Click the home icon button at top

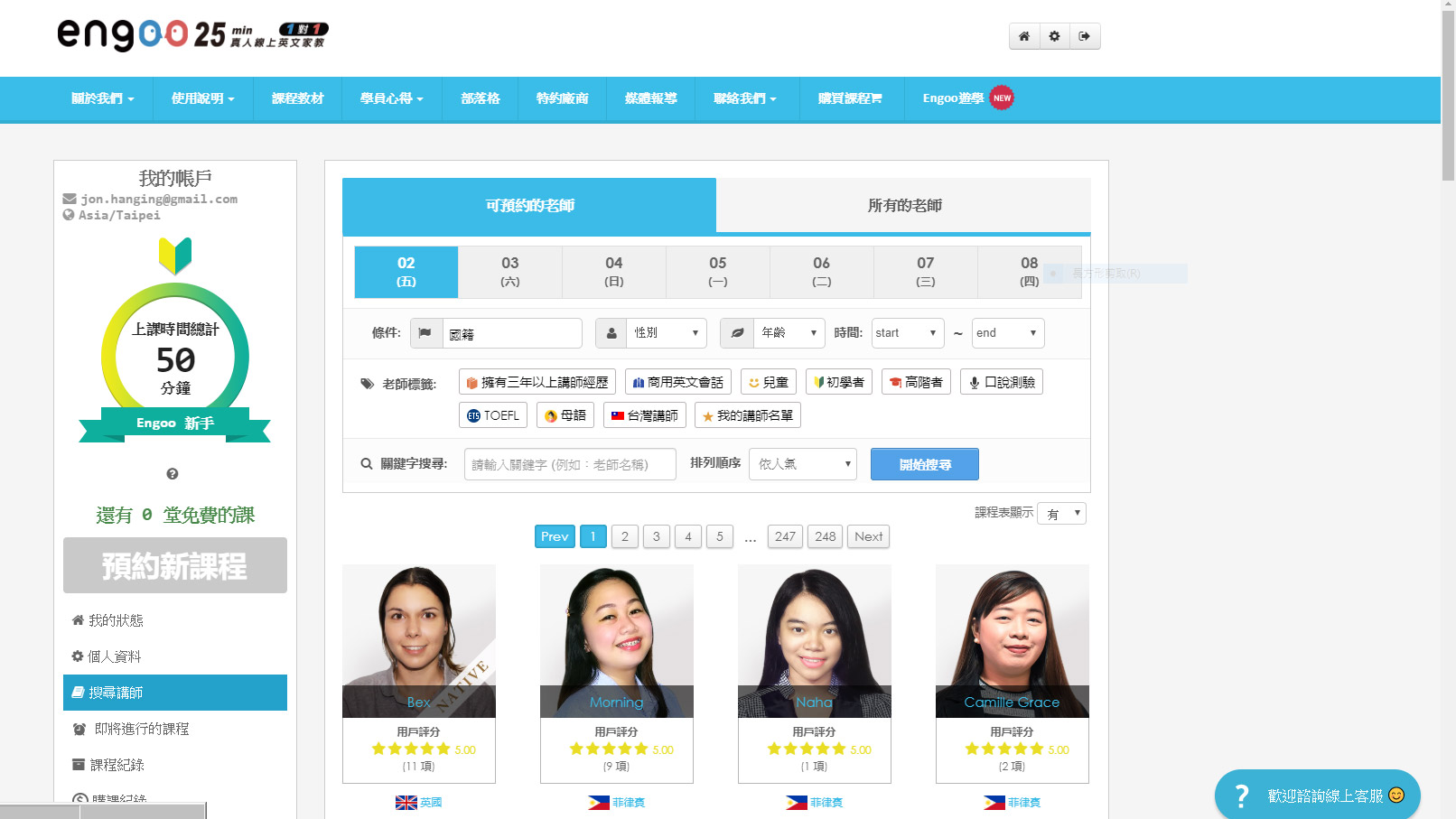pos(1024,36)
